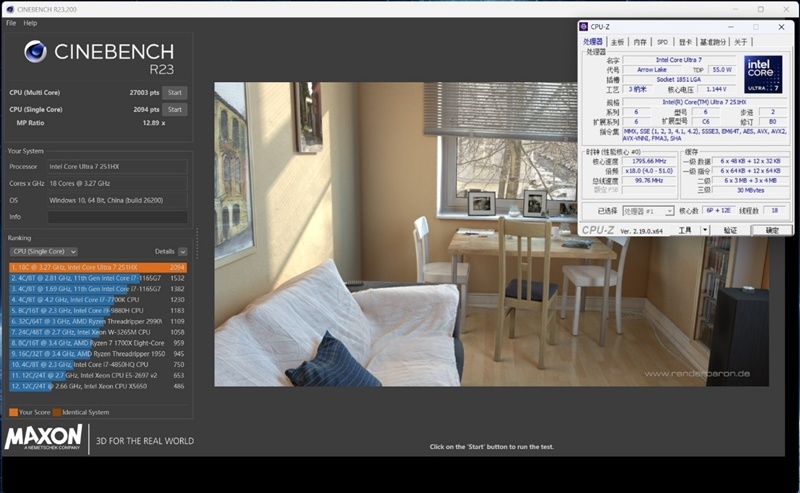Maximize the Cinebench window
800x493 pixels.
761,9
